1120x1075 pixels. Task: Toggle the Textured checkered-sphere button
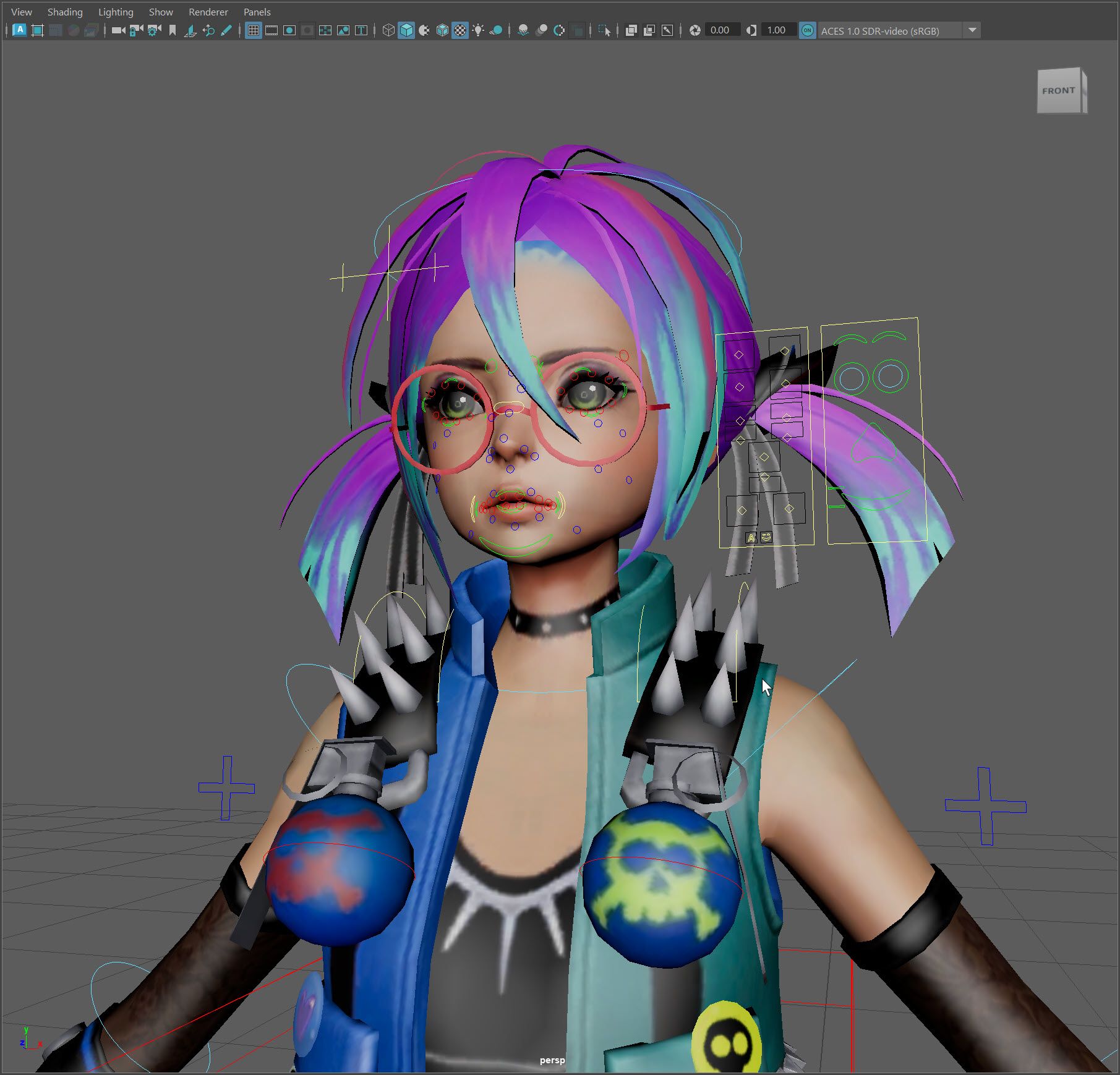click(x=460, y=30)
